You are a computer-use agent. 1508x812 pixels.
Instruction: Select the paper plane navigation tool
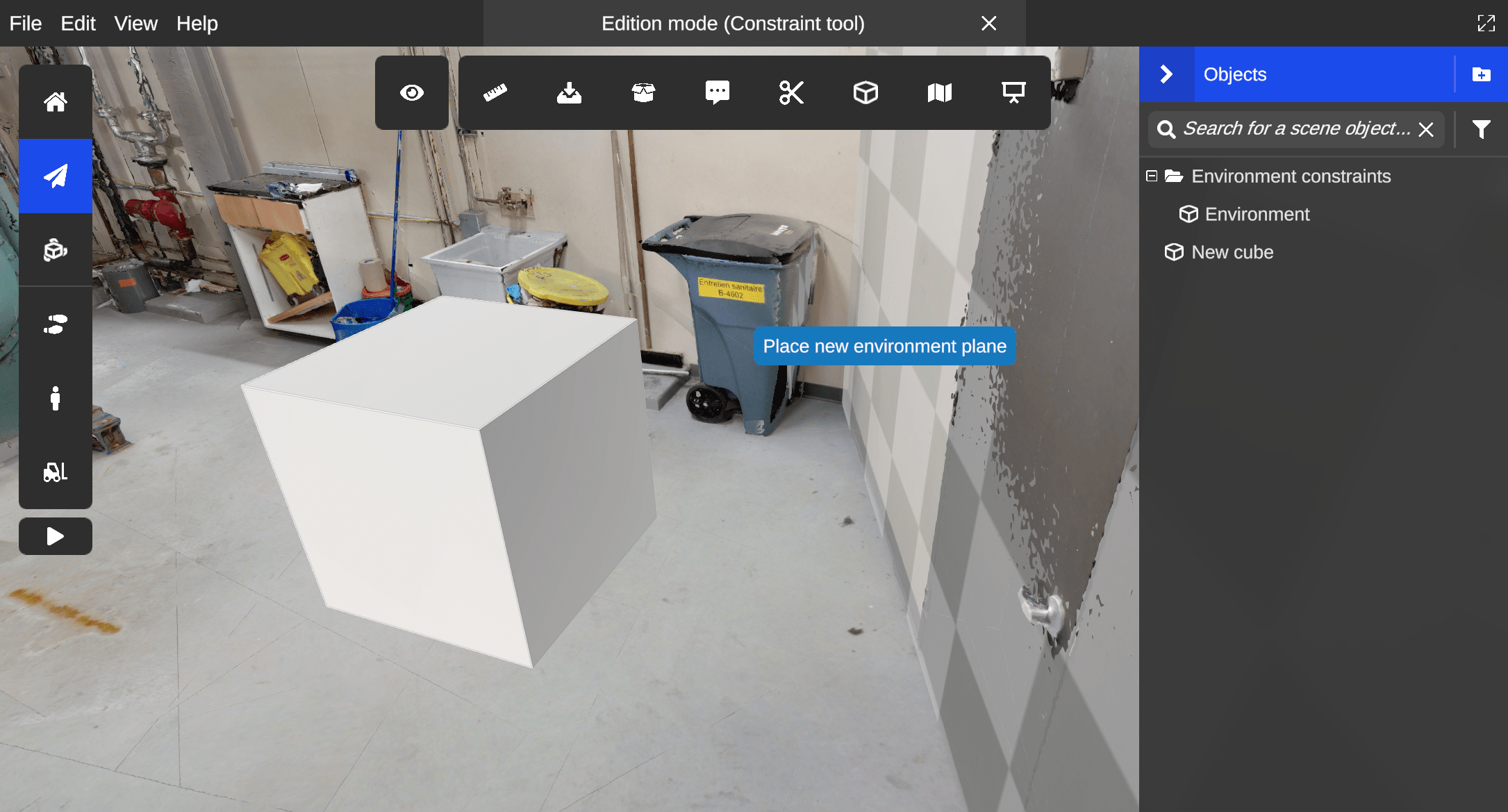(56, 176)
